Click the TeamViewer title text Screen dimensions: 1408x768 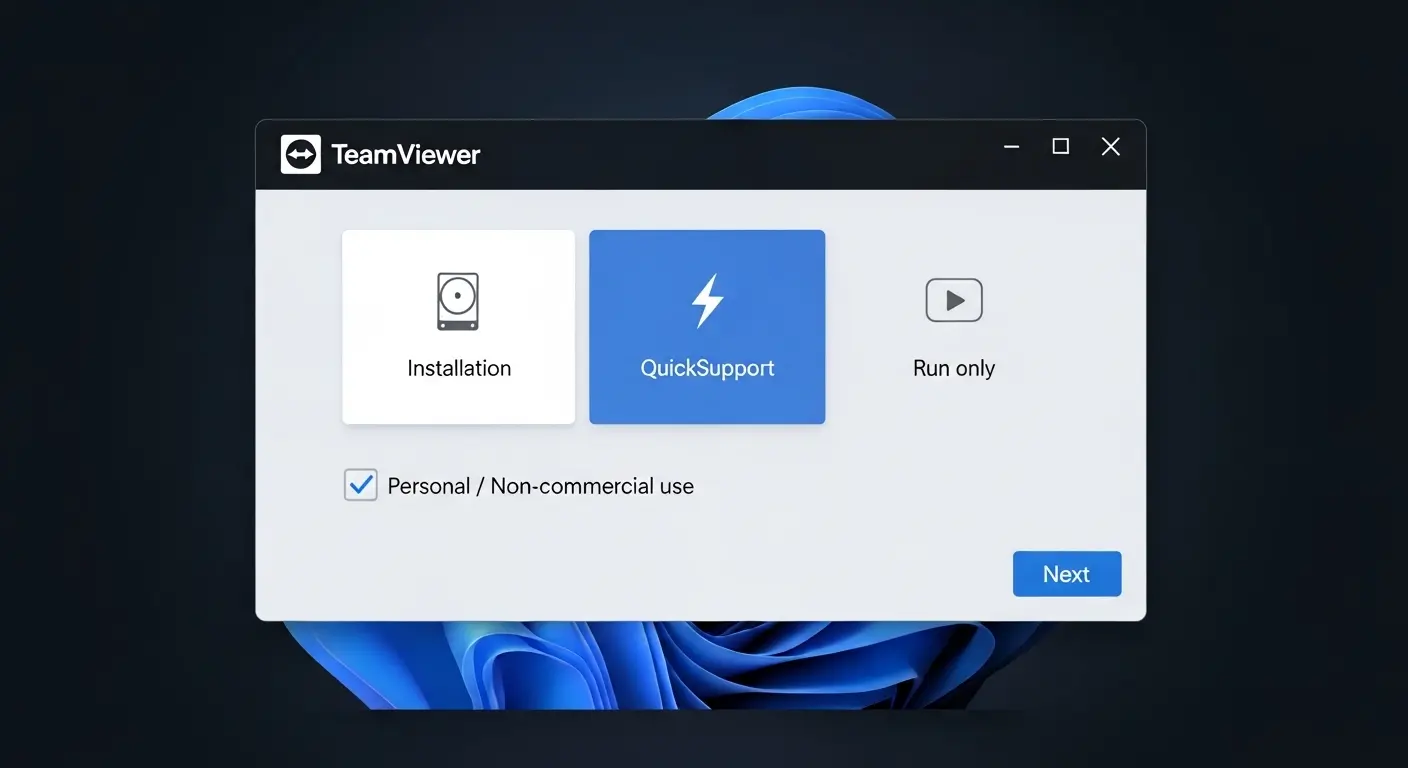[x=406, y=155]
